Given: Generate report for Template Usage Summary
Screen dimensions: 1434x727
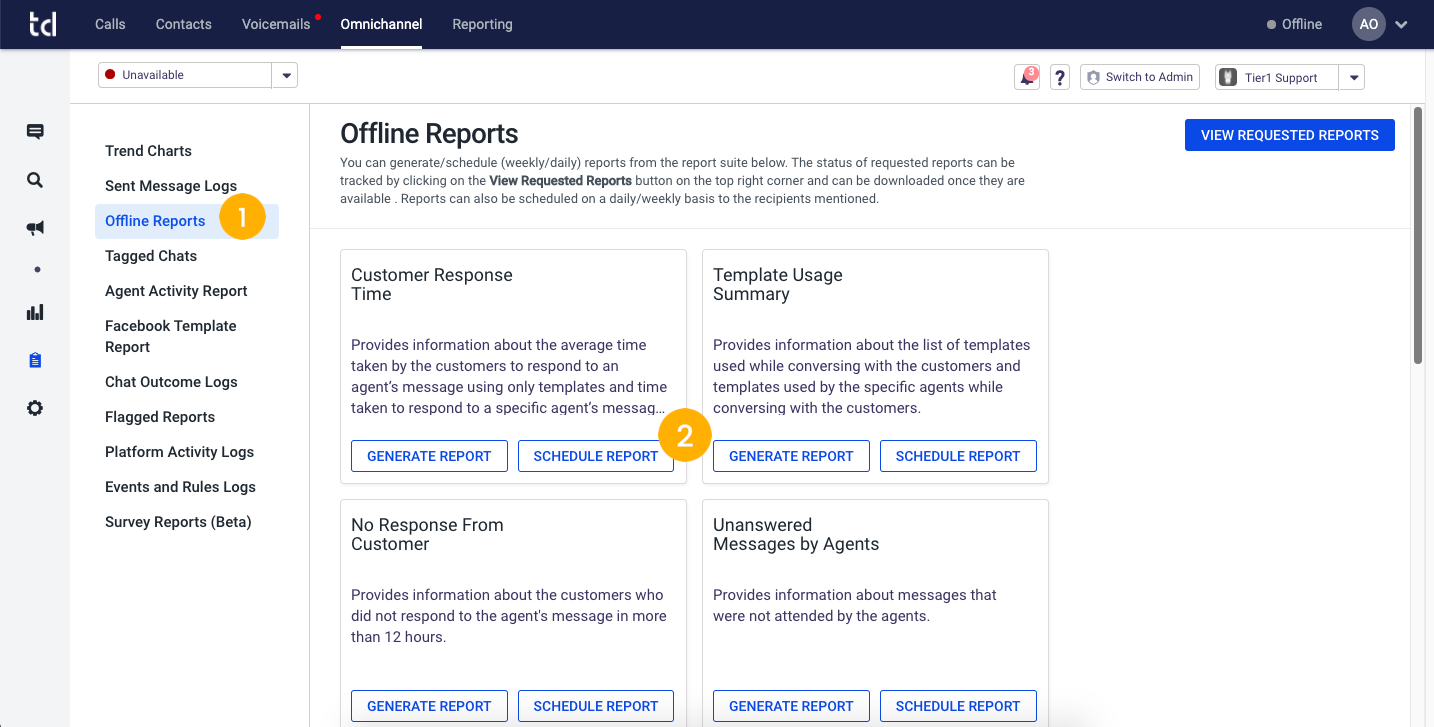Looking at the screenshot, I should [x=791, y=456].
